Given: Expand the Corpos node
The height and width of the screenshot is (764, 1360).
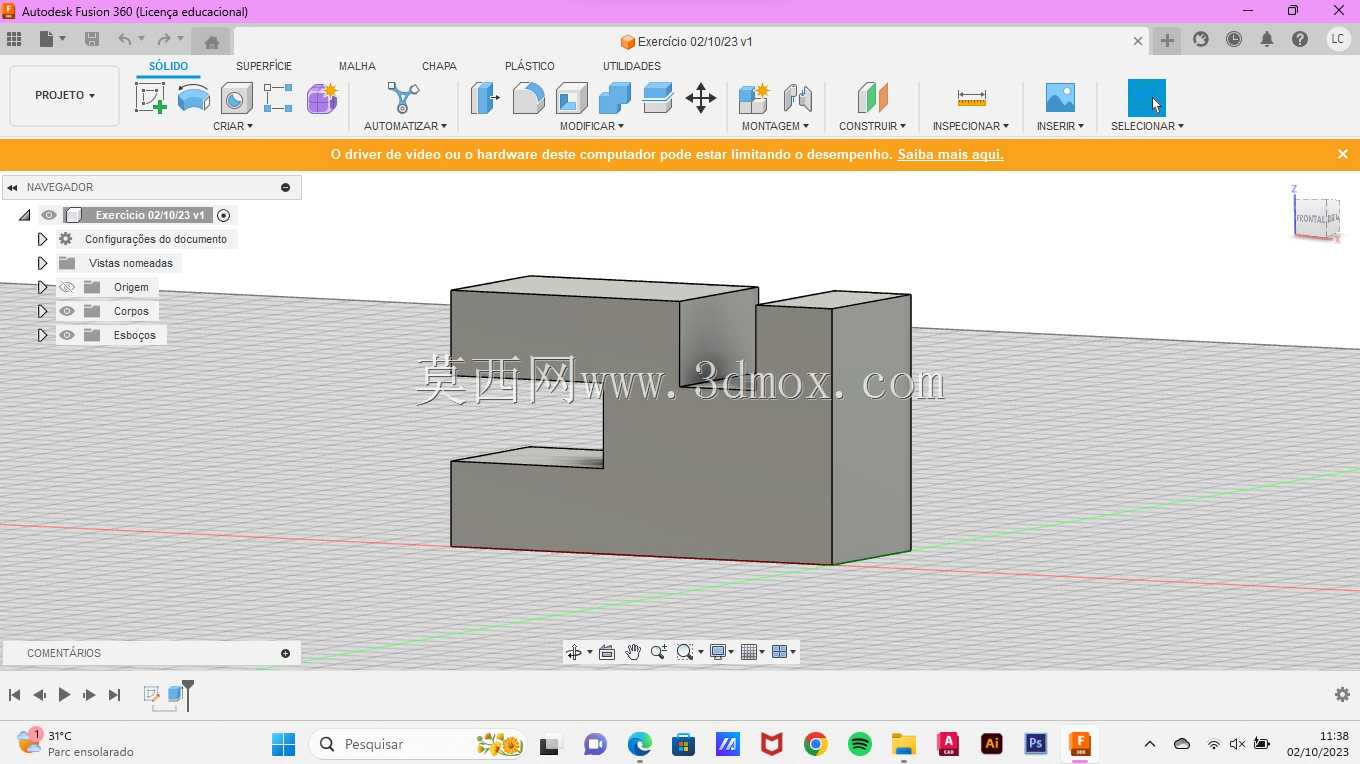Looking at the screenshot, I should click(42, 311).
